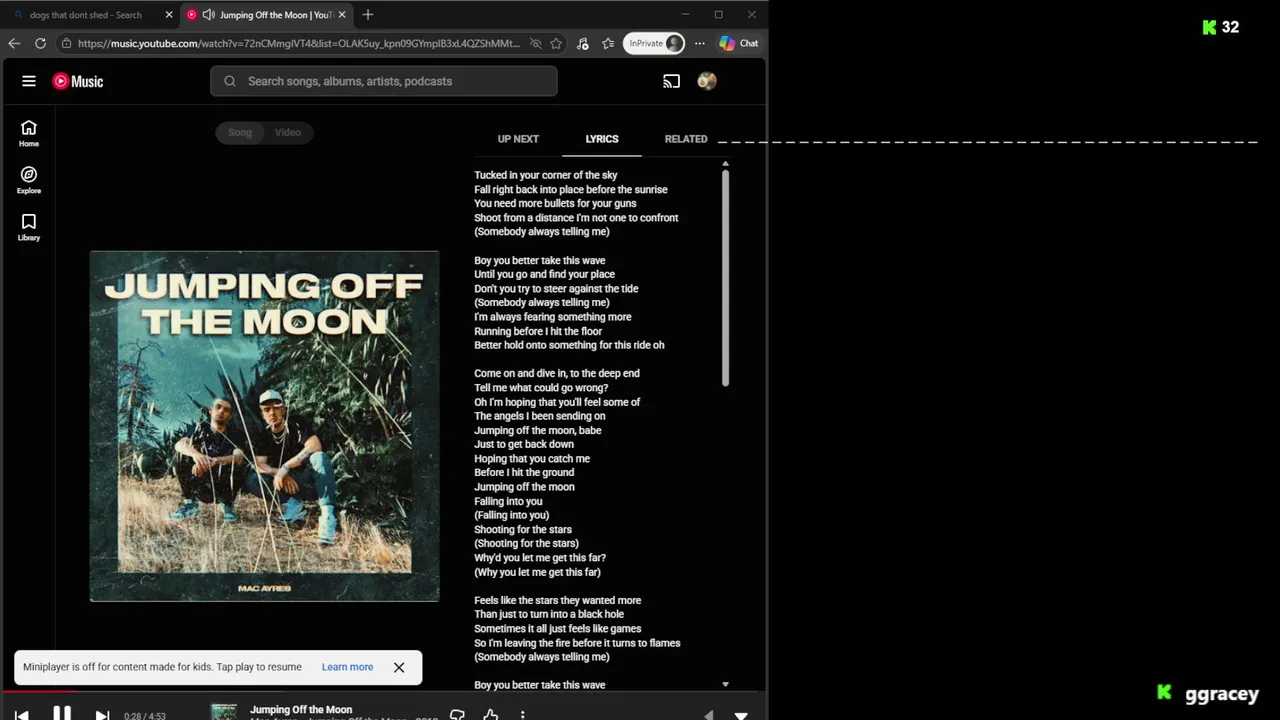Screen dimensions: 1280x720
Task: Open the player's three-dot more menu
Action: [x=522, y=714]
